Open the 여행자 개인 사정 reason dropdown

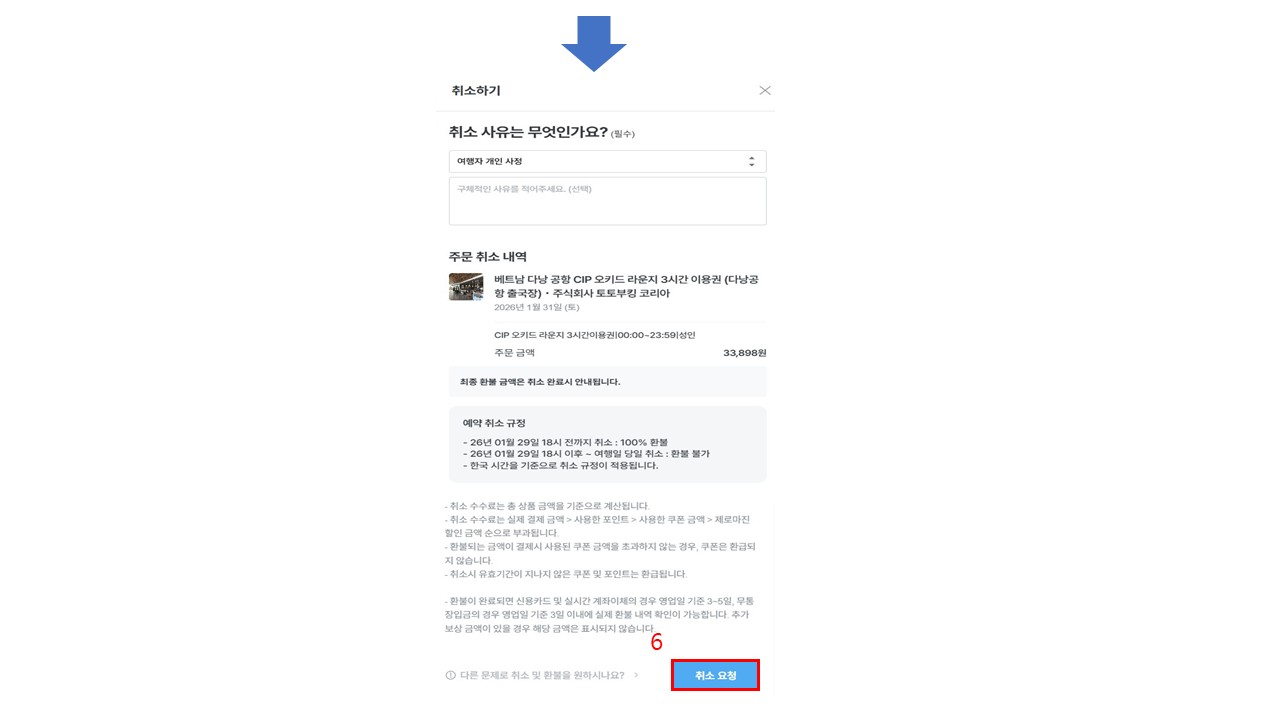pyautogui.click(x=607, y=161)
